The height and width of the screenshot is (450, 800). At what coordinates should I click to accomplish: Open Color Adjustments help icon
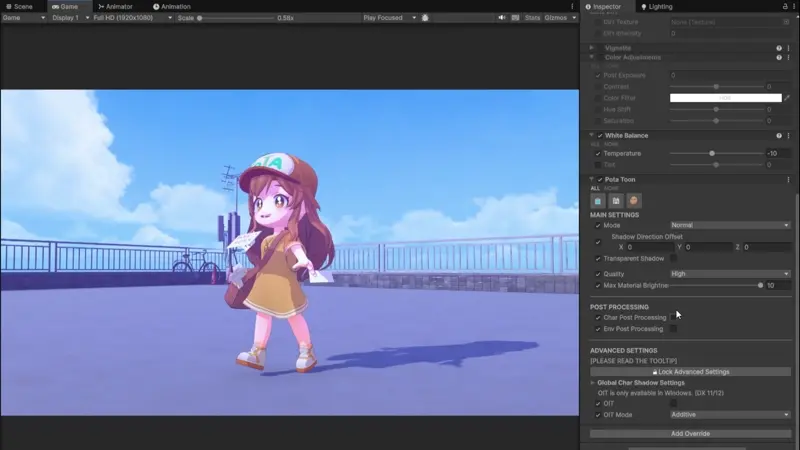pos(779,58)
